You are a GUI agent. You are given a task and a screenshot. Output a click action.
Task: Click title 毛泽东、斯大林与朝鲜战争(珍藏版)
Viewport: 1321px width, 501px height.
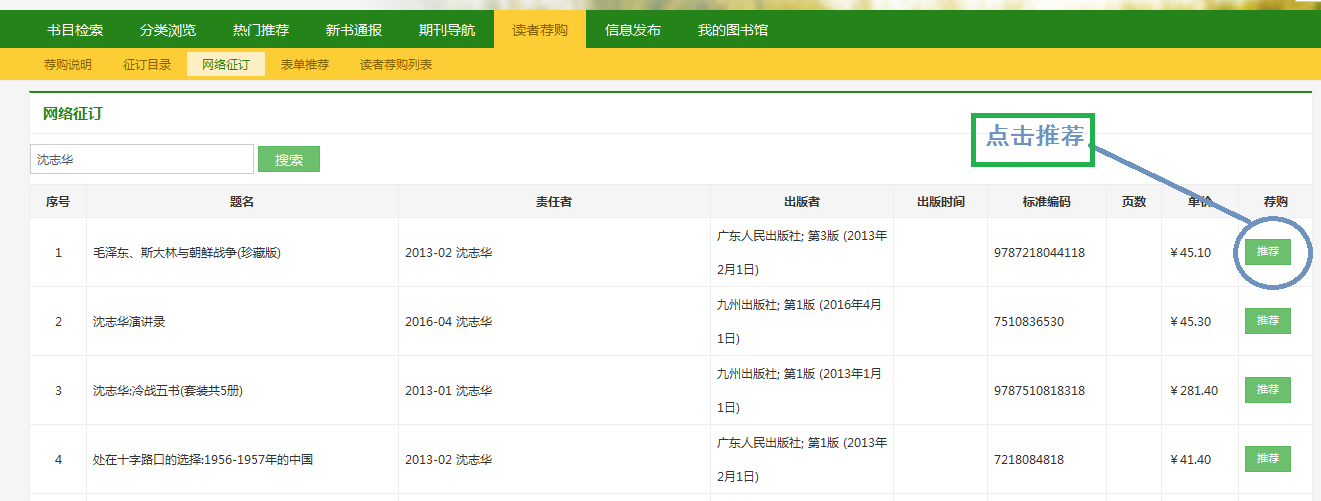[x=187, y=253]
